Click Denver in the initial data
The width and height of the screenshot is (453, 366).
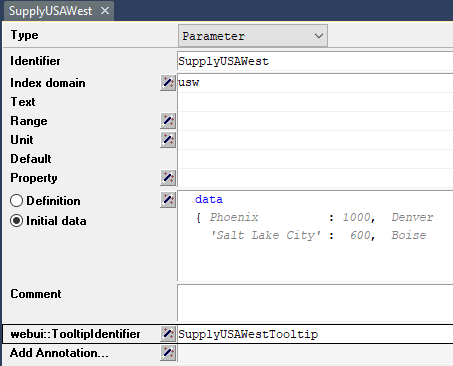click(x=412, y=217)
